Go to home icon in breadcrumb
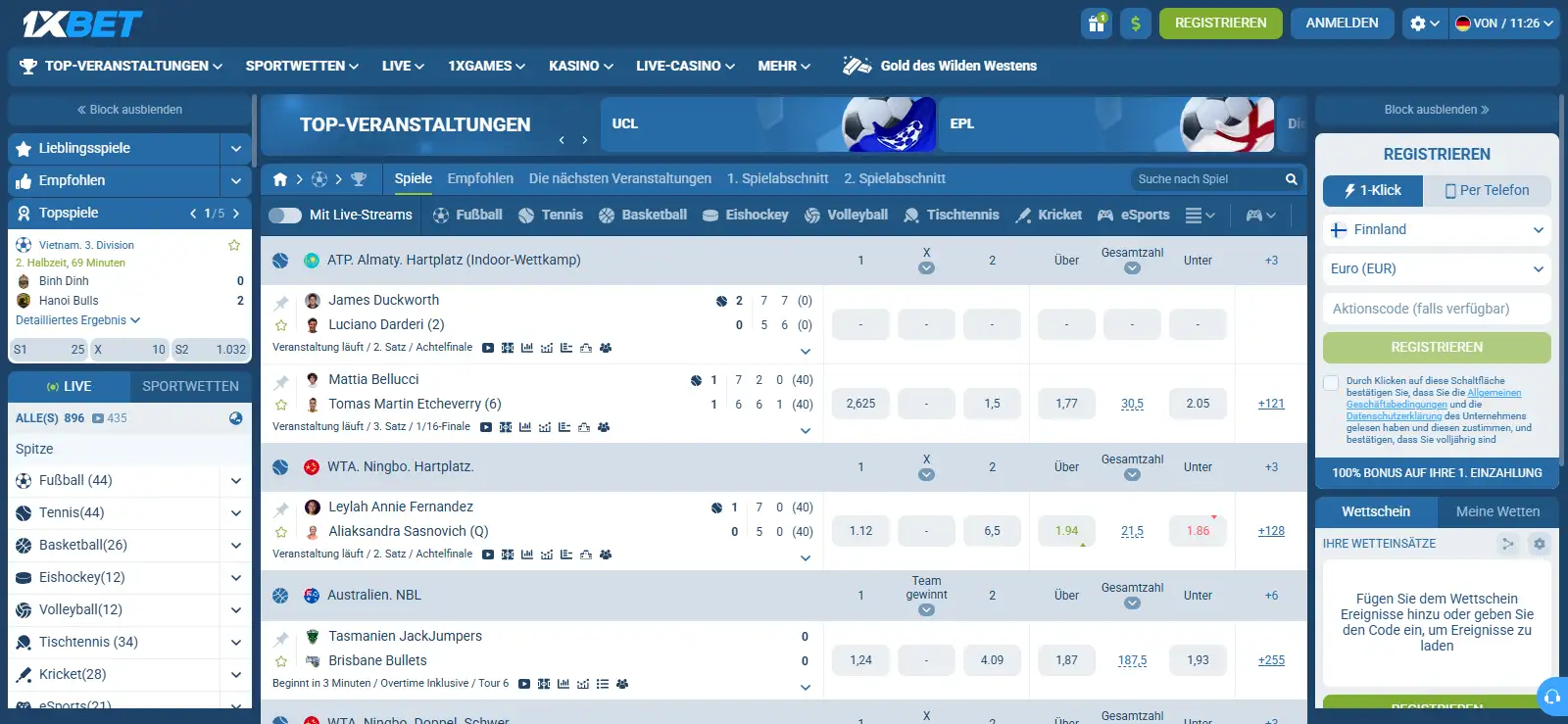 [x=280, y=179]
